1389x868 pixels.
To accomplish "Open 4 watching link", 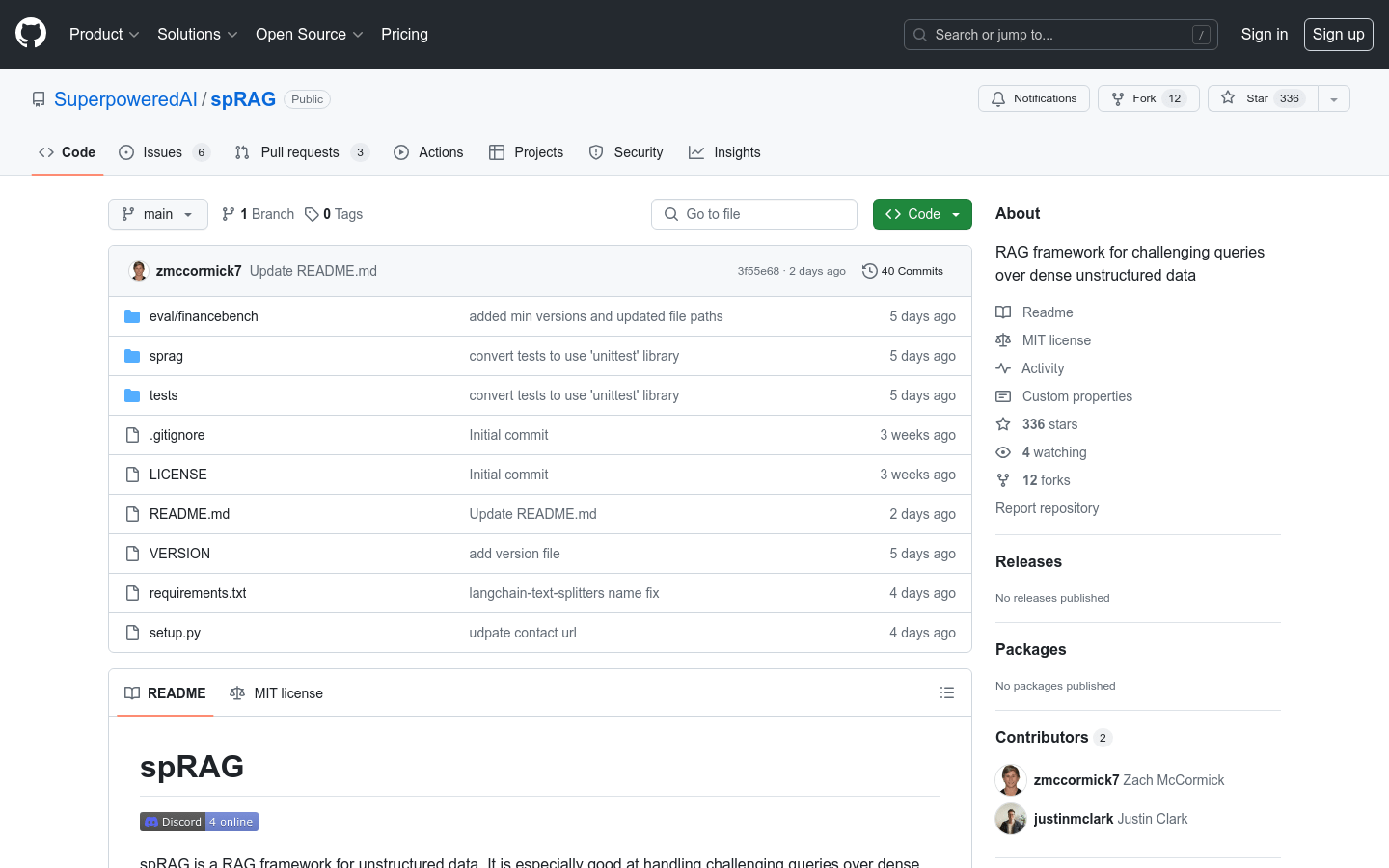I will click(x=1041, y=452).
